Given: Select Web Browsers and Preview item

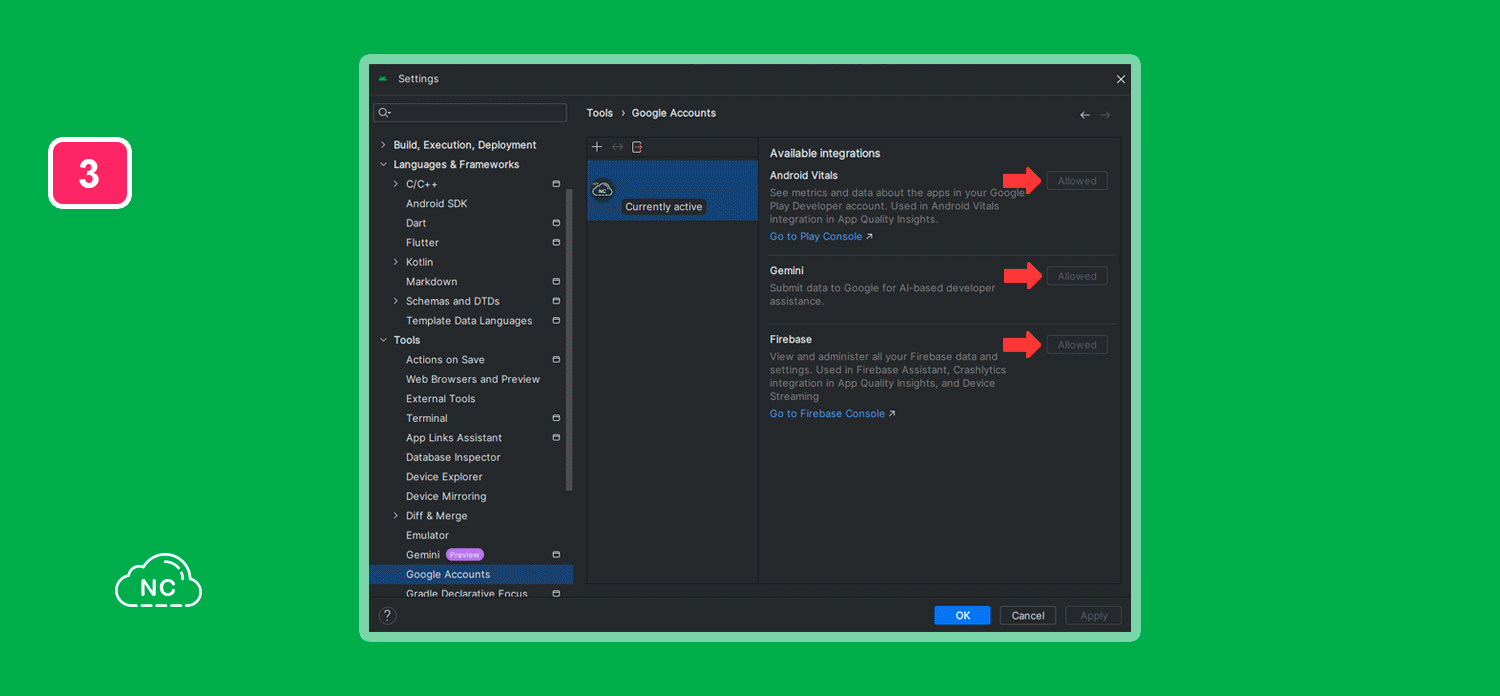Looking at the screenshot, I should click(473, 379).
